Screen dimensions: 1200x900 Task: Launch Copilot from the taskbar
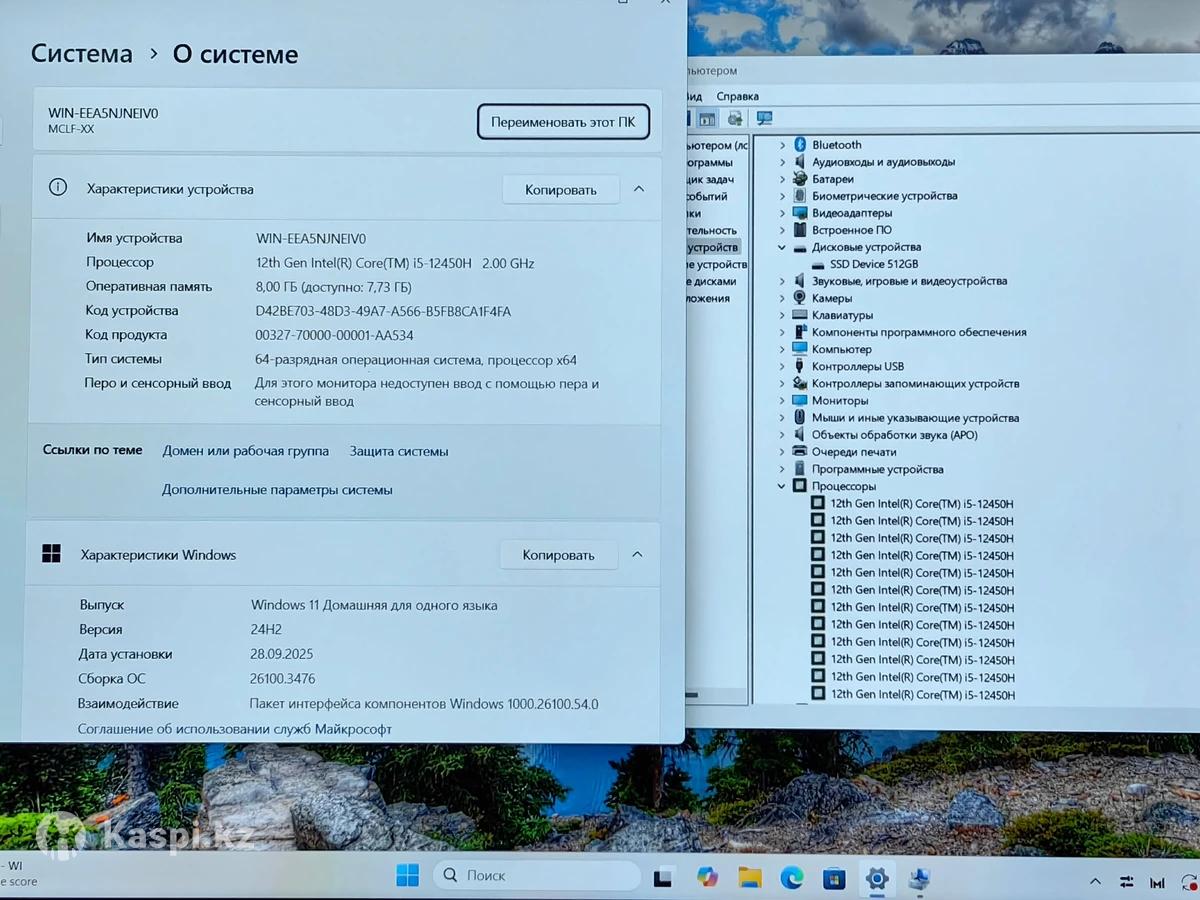[x=707, y=877]
